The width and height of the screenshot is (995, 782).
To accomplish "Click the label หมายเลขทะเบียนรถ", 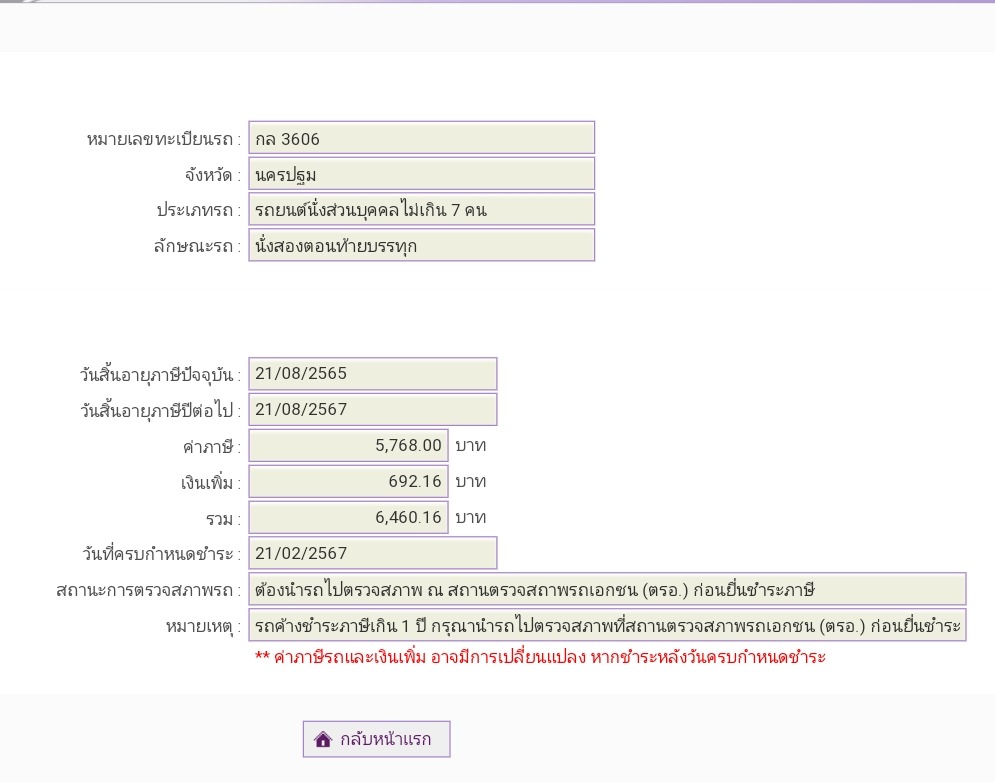I will click(164, 139).
